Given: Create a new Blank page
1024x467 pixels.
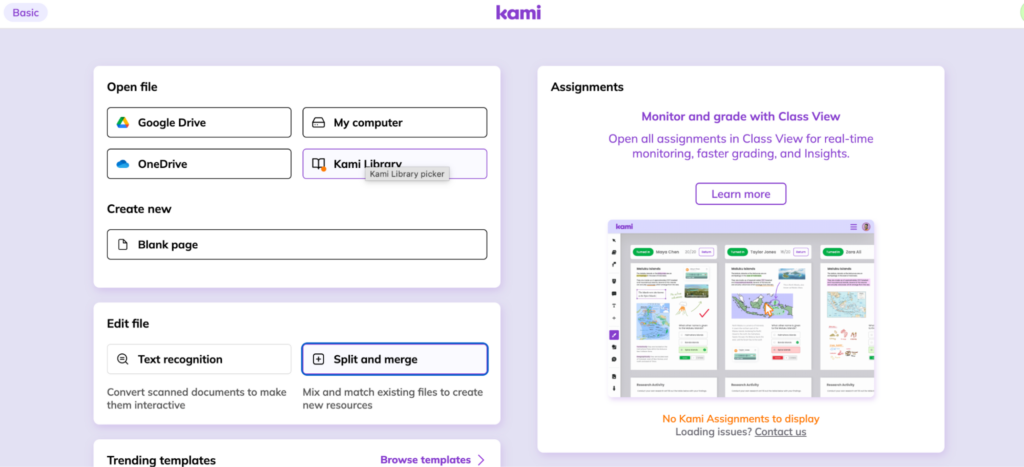Looking at the screenshot, I should (297, 245).
